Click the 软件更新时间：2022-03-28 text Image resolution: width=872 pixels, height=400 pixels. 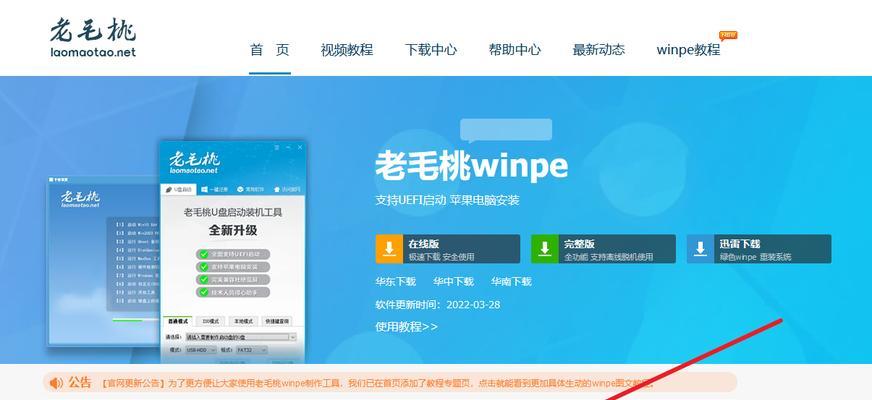pos(438,305)
